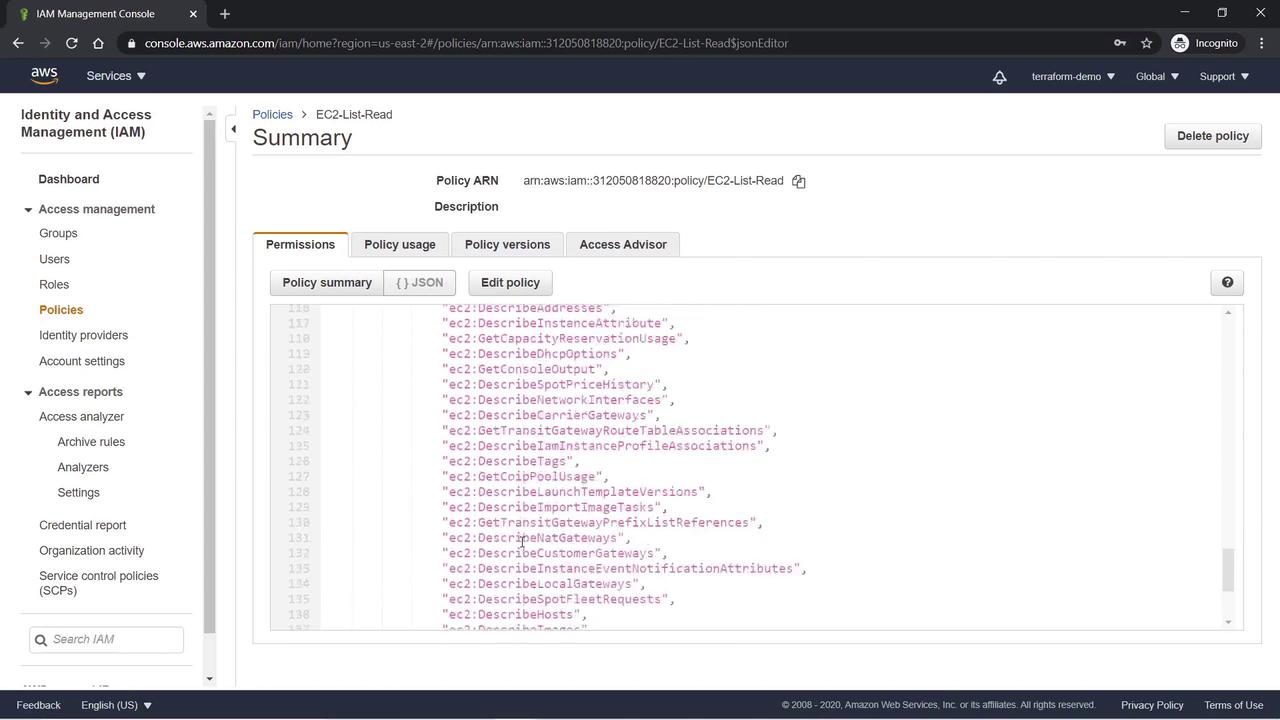
Task: Switch to Policy summary view
Action: [327, 283]
